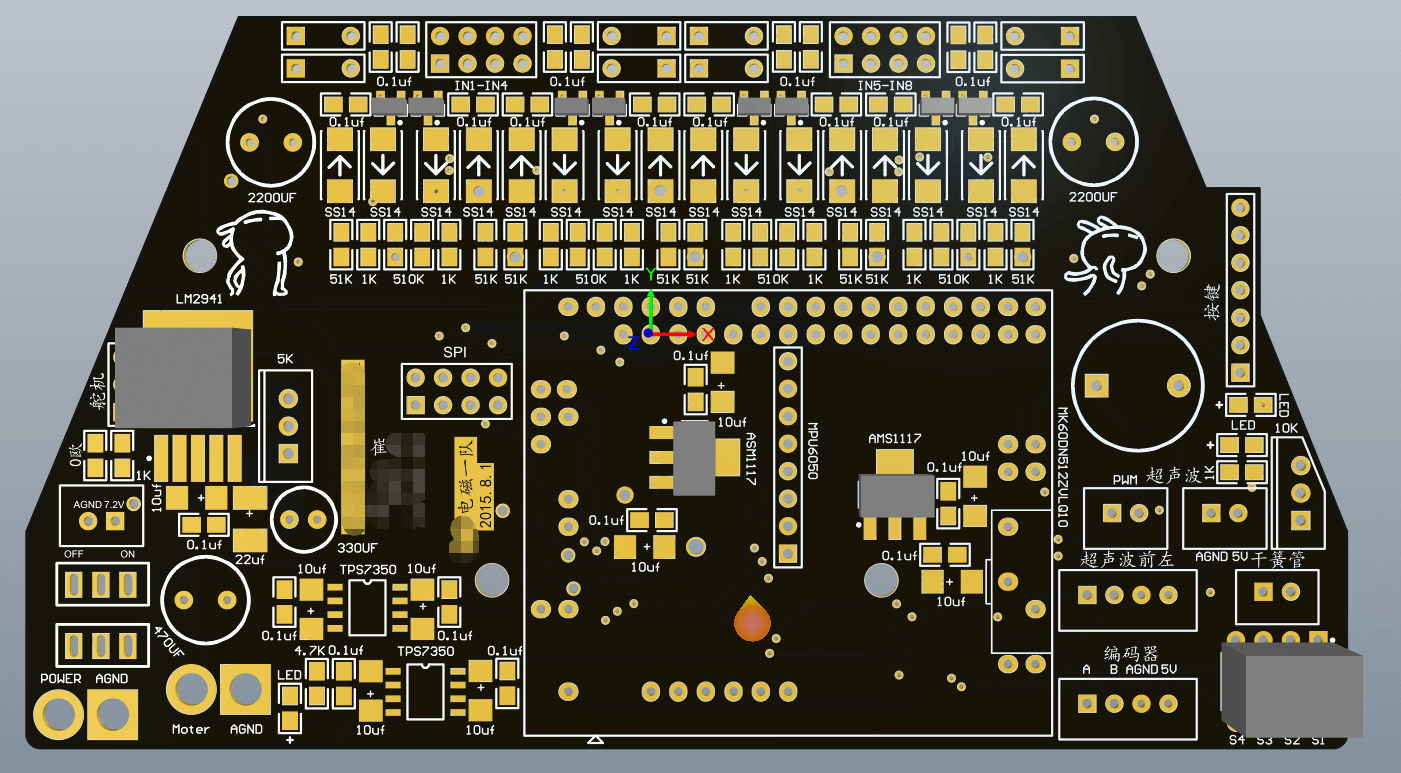Select the round Moter solder pad
This screenshot has width=1401, height=773.
[x=191, y=689]
